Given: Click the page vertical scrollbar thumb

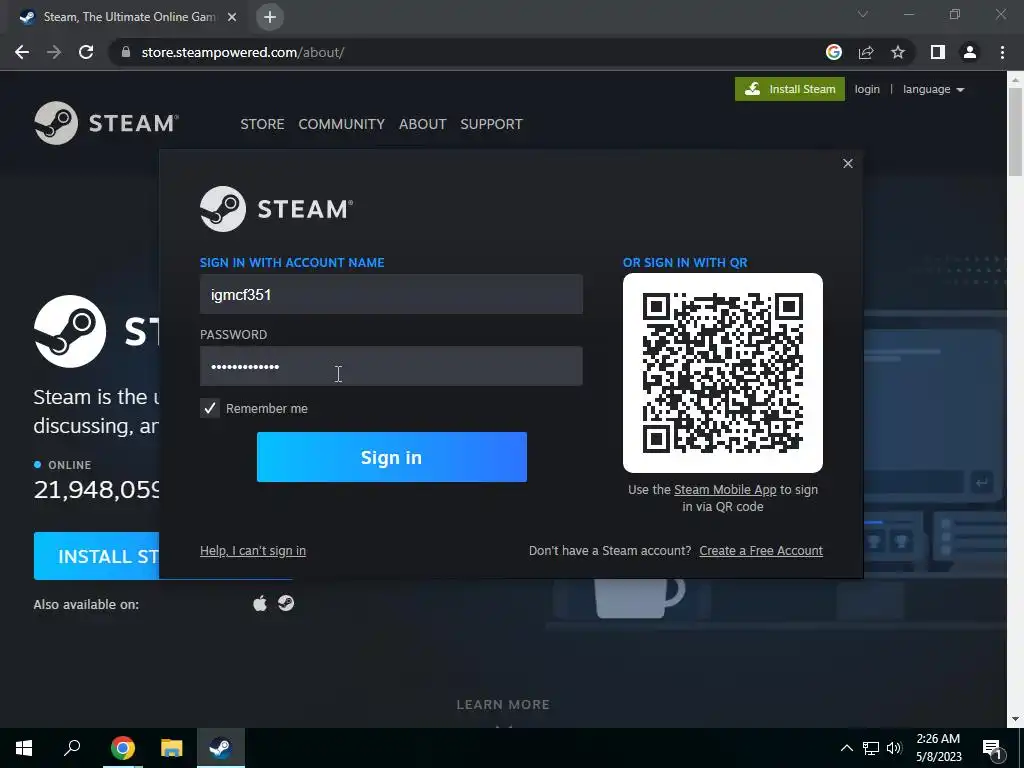Looking at the screenshot, I should [1015, 133].
